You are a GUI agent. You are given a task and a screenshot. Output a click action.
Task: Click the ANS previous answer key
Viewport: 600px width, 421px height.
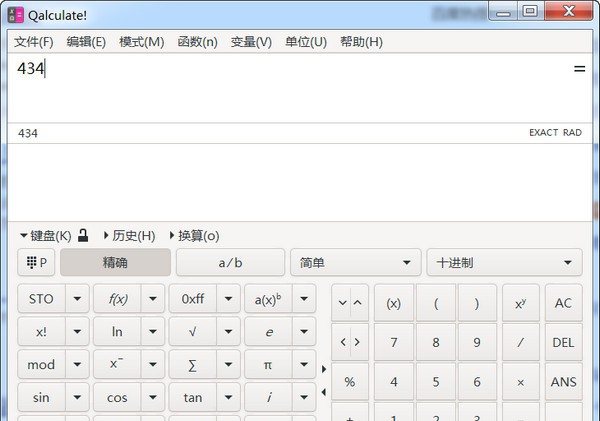click(x=564, y=382)
